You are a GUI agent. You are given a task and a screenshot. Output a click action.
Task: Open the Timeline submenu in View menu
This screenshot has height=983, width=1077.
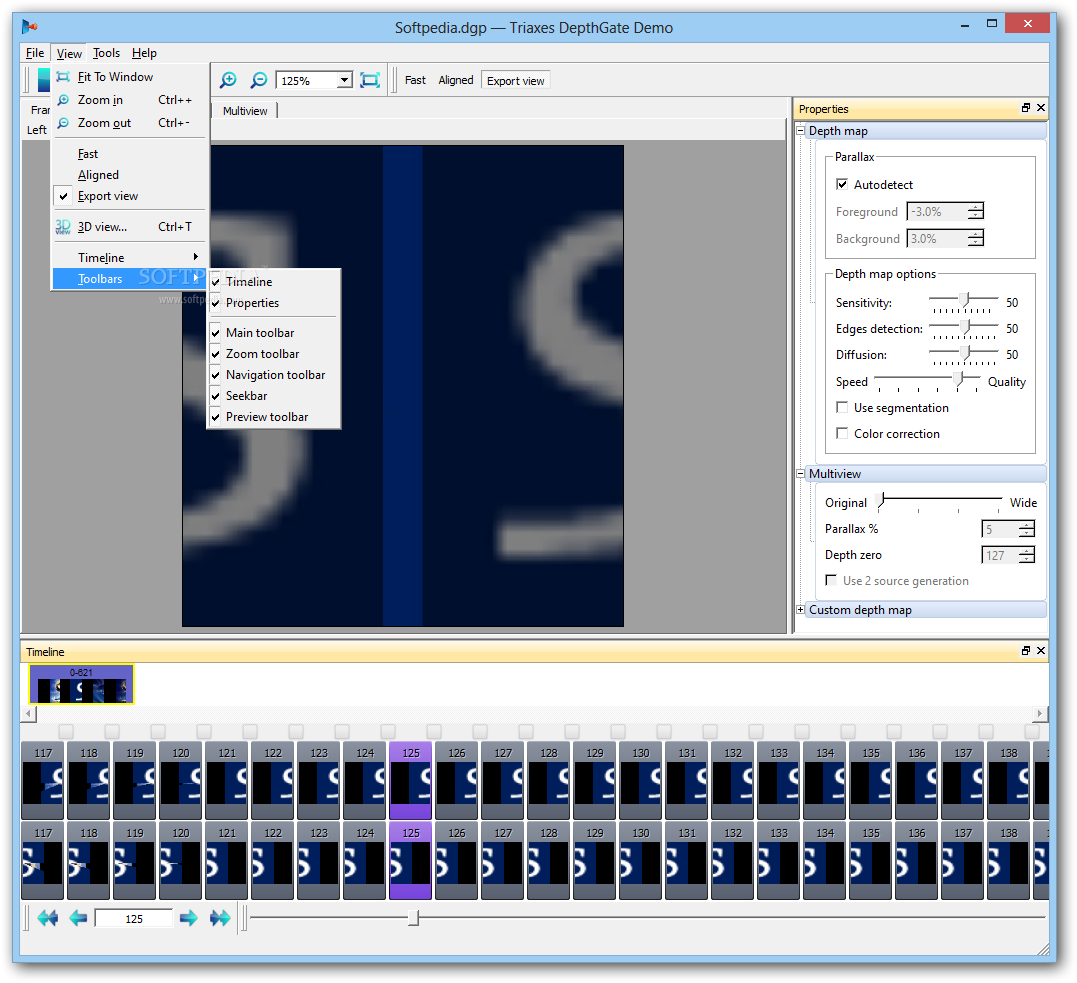[x=128, y=258]
